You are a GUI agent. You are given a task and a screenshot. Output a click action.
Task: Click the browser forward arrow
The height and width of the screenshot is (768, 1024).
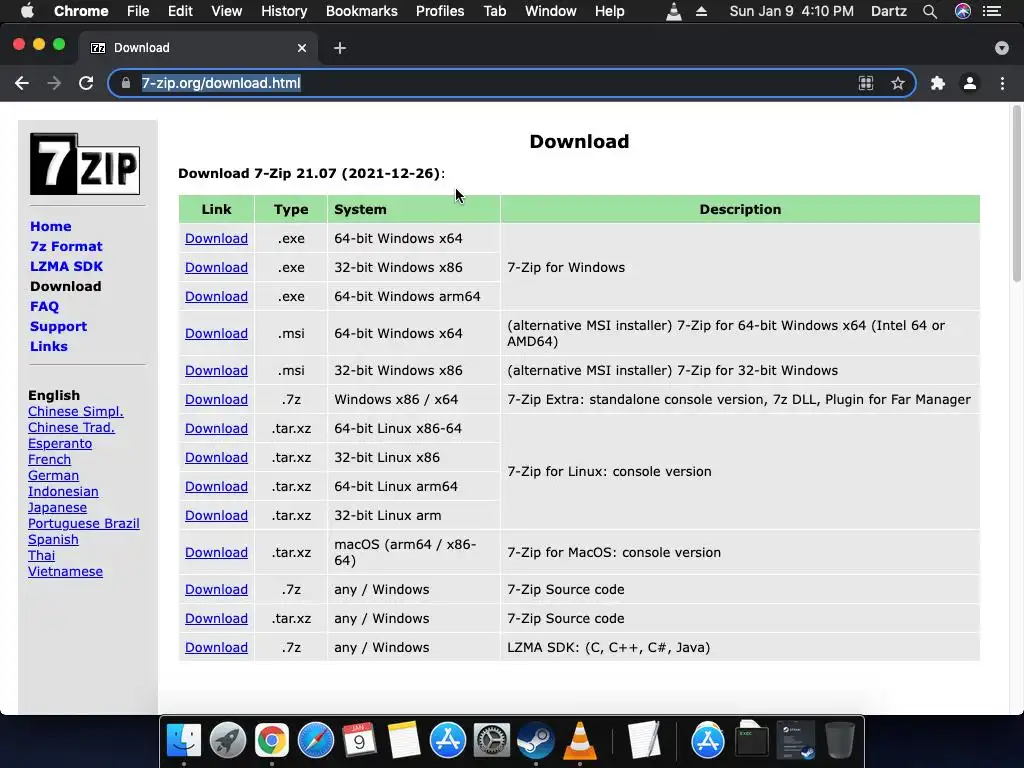[x=54, y=83]
